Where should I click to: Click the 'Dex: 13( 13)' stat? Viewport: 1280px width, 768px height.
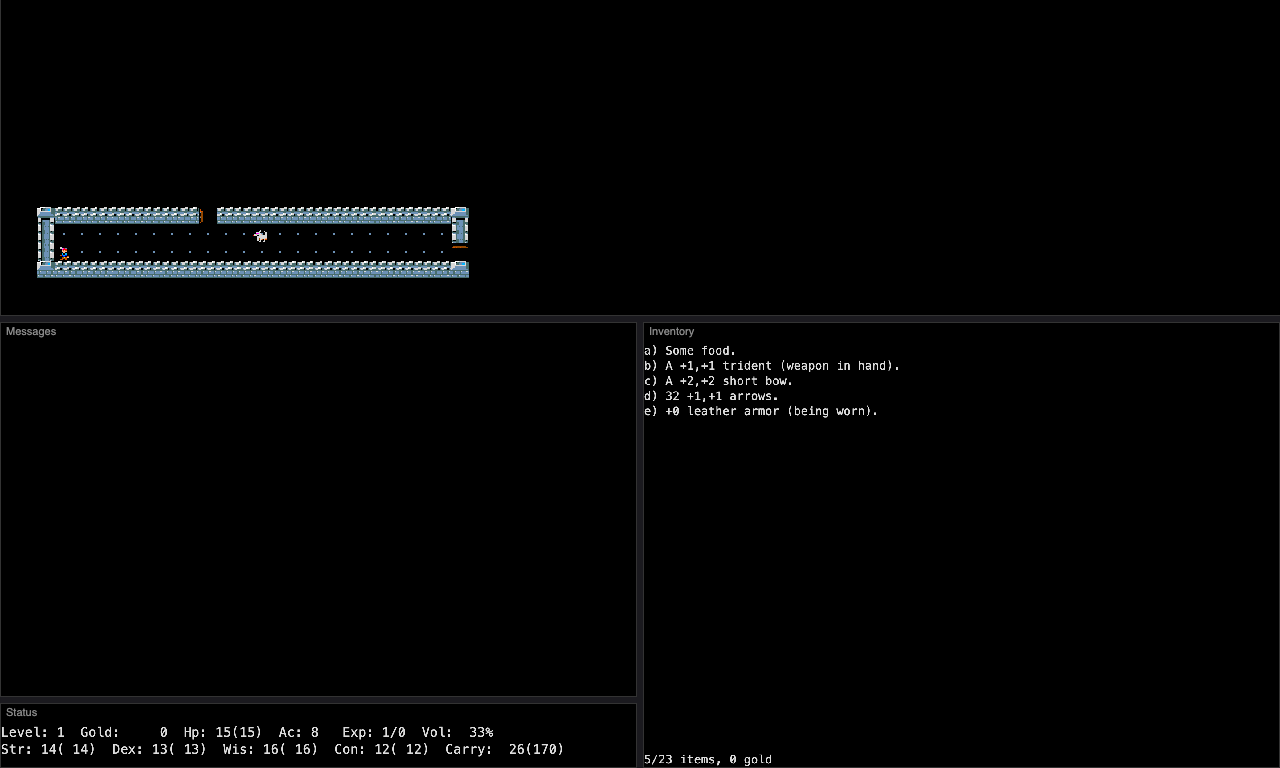click(160, 749)
